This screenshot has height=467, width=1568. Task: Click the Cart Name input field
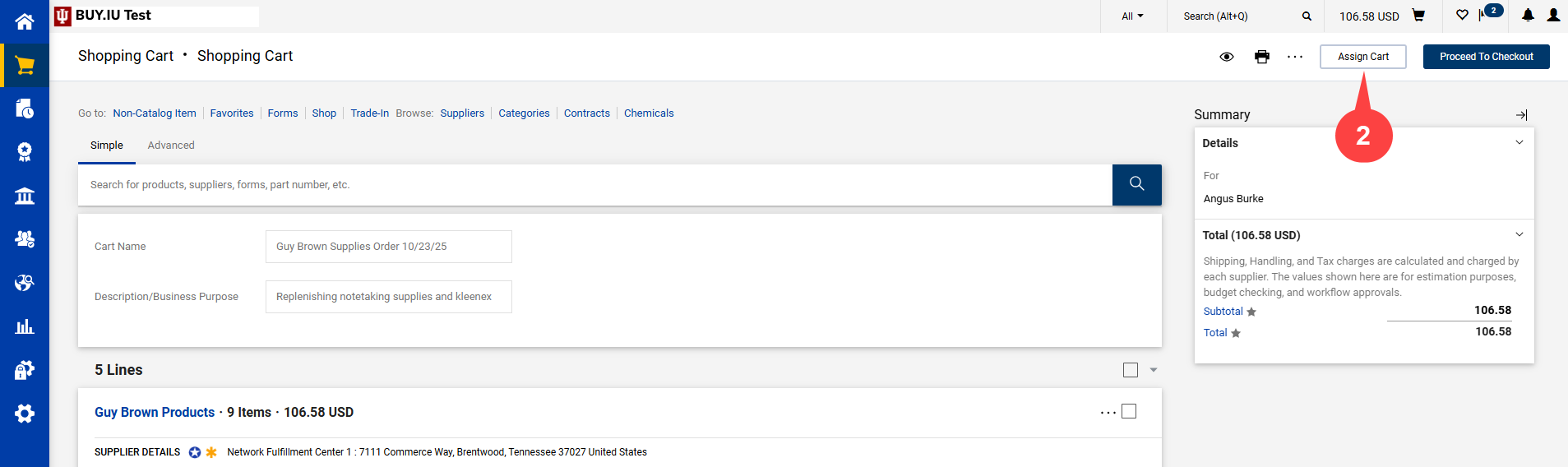(388, 247)
